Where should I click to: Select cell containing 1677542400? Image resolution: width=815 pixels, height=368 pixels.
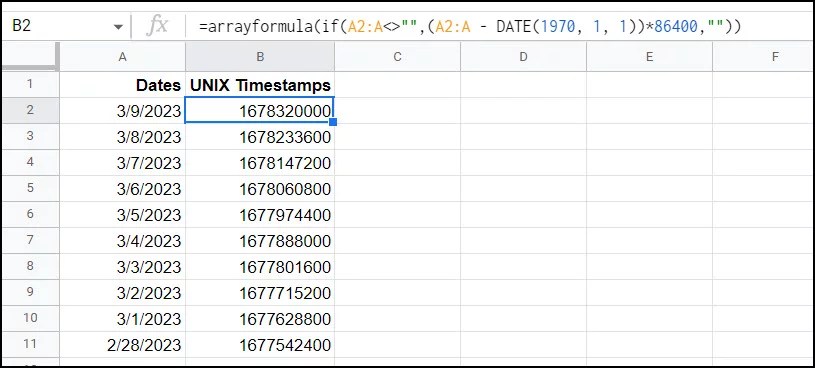(260, 344)
